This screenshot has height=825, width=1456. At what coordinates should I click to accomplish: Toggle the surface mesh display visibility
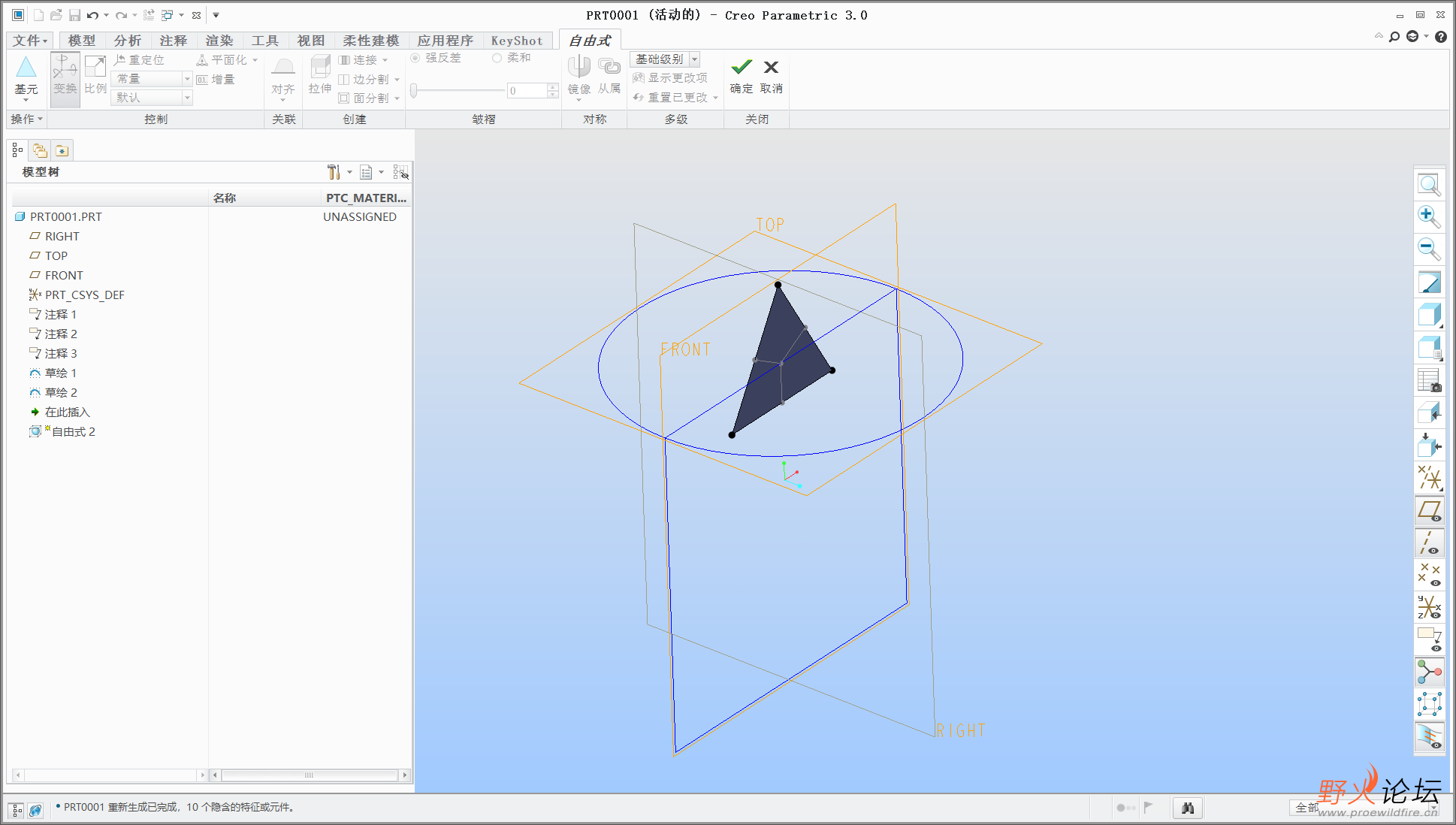[1429, 737]
